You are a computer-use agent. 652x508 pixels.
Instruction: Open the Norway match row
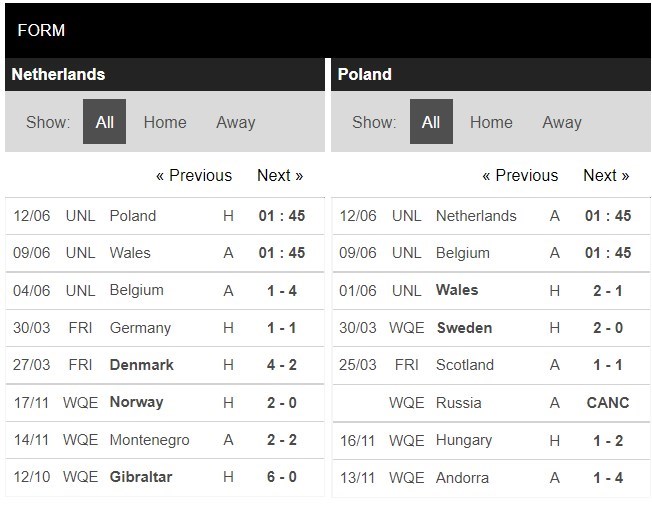coord(165,402)
